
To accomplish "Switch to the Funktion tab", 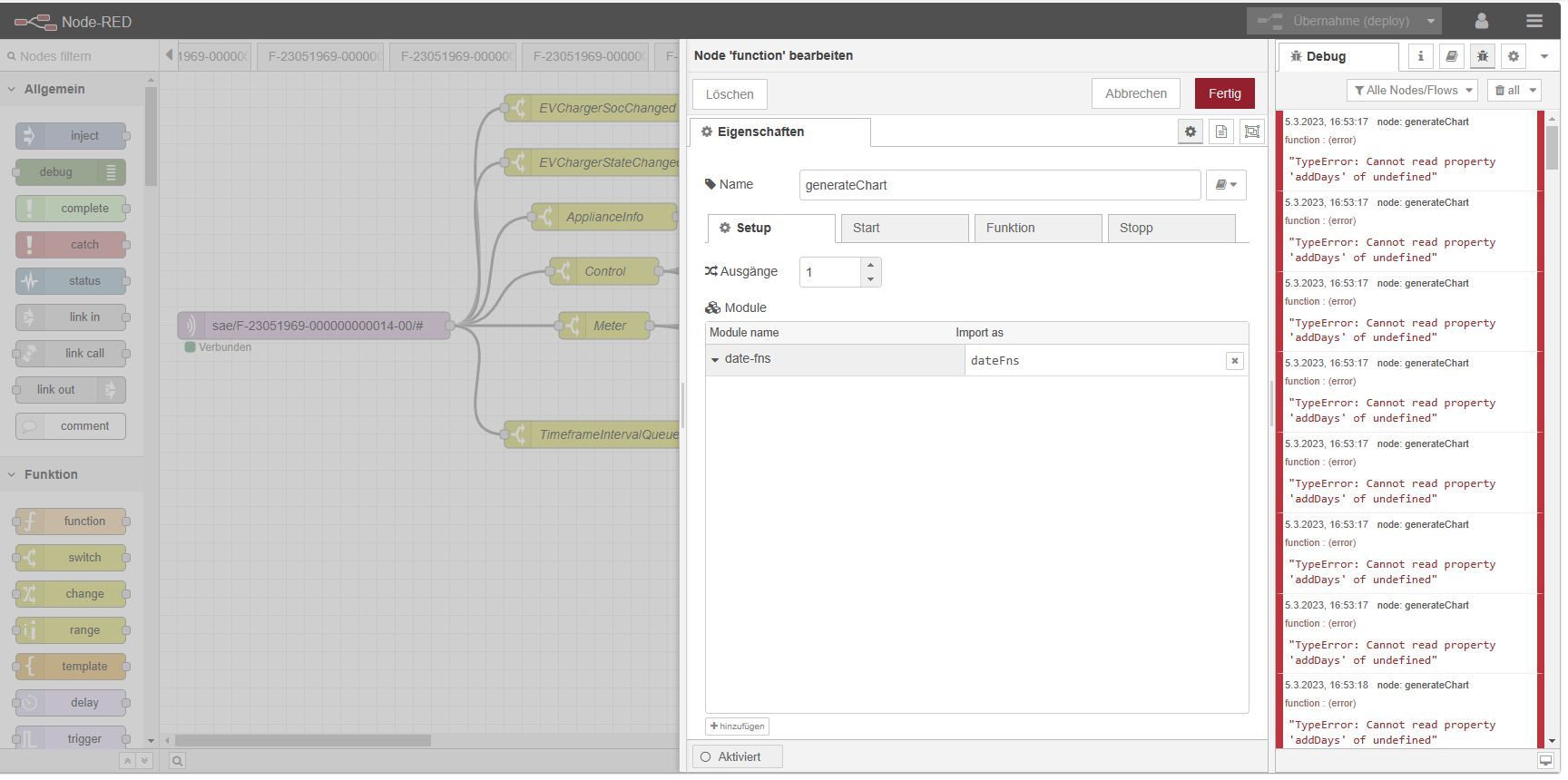I will pyautogui.click(x=1038, y=228).
